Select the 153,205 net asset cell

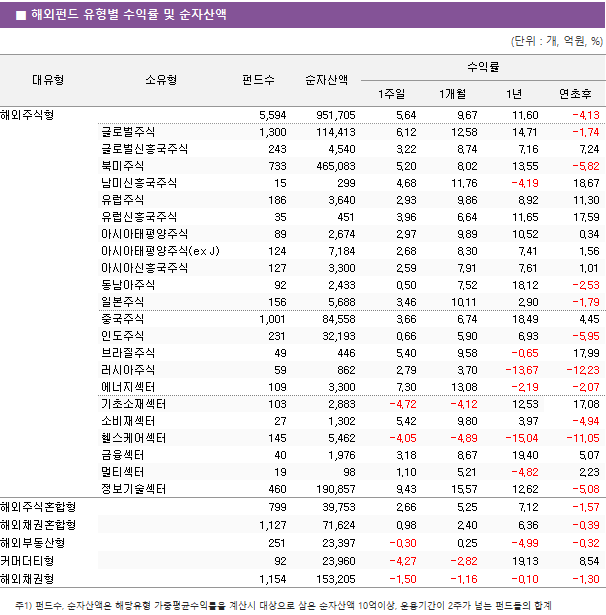pyautogui.click(x=336, y=579)
